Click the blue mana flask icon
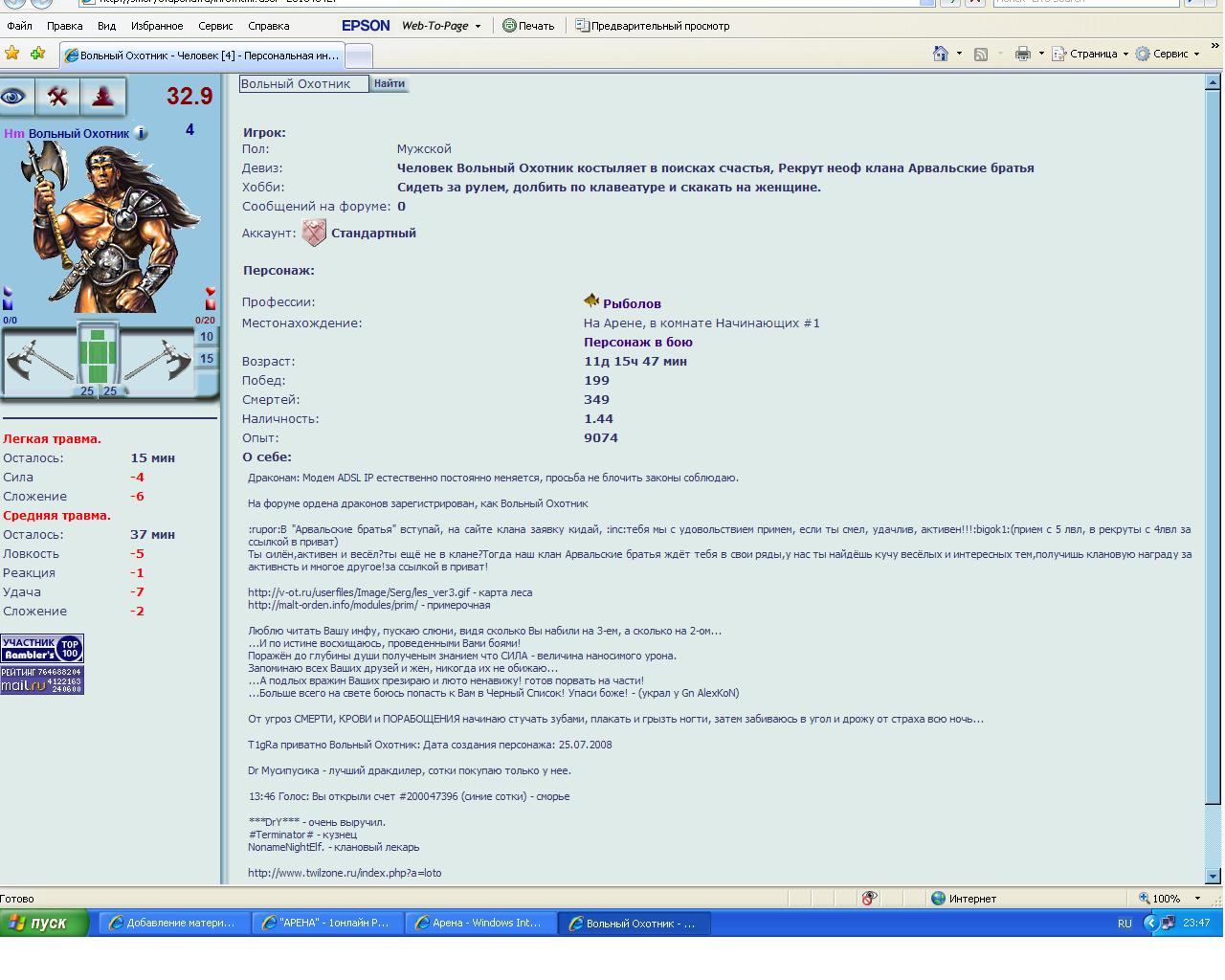1225x980 pixels. pyautogui.click(x=8, y=298)
